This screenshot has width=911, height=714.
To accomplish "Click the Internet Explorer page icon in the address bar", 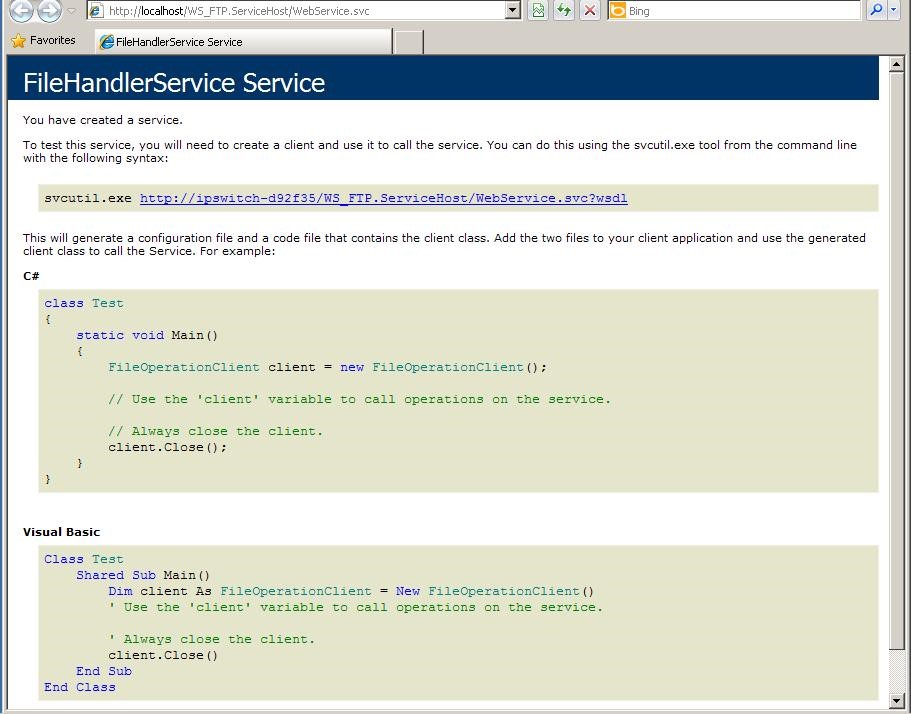I will coord(96,11).
